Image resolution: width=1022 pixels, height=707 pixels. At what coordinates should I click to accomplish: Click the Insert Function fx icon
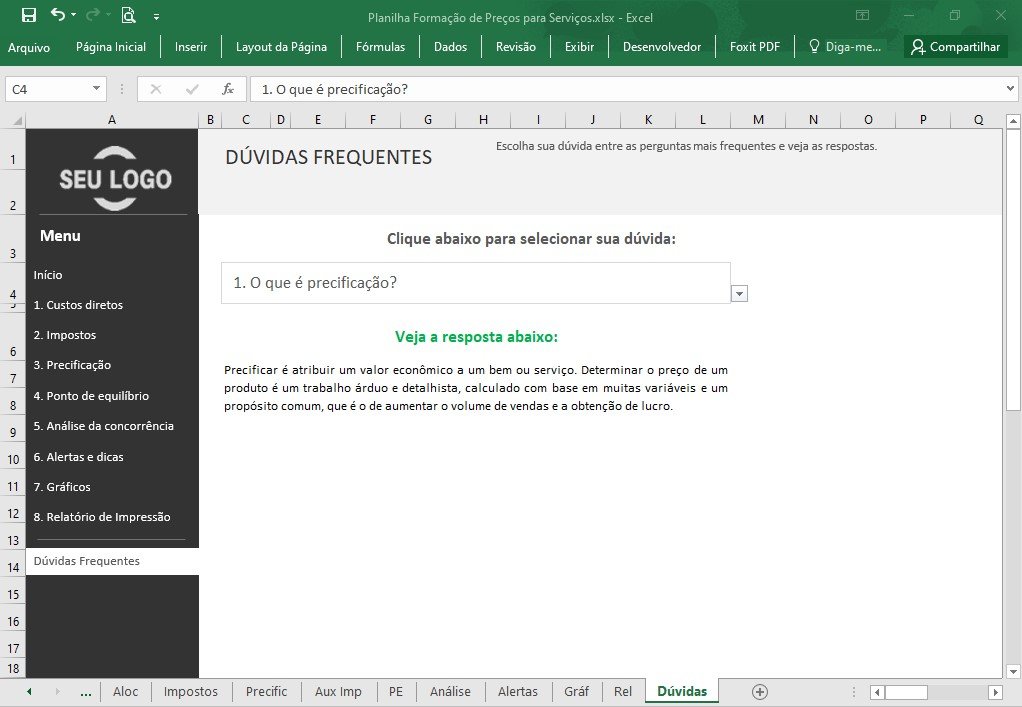[x=227, y=89]
